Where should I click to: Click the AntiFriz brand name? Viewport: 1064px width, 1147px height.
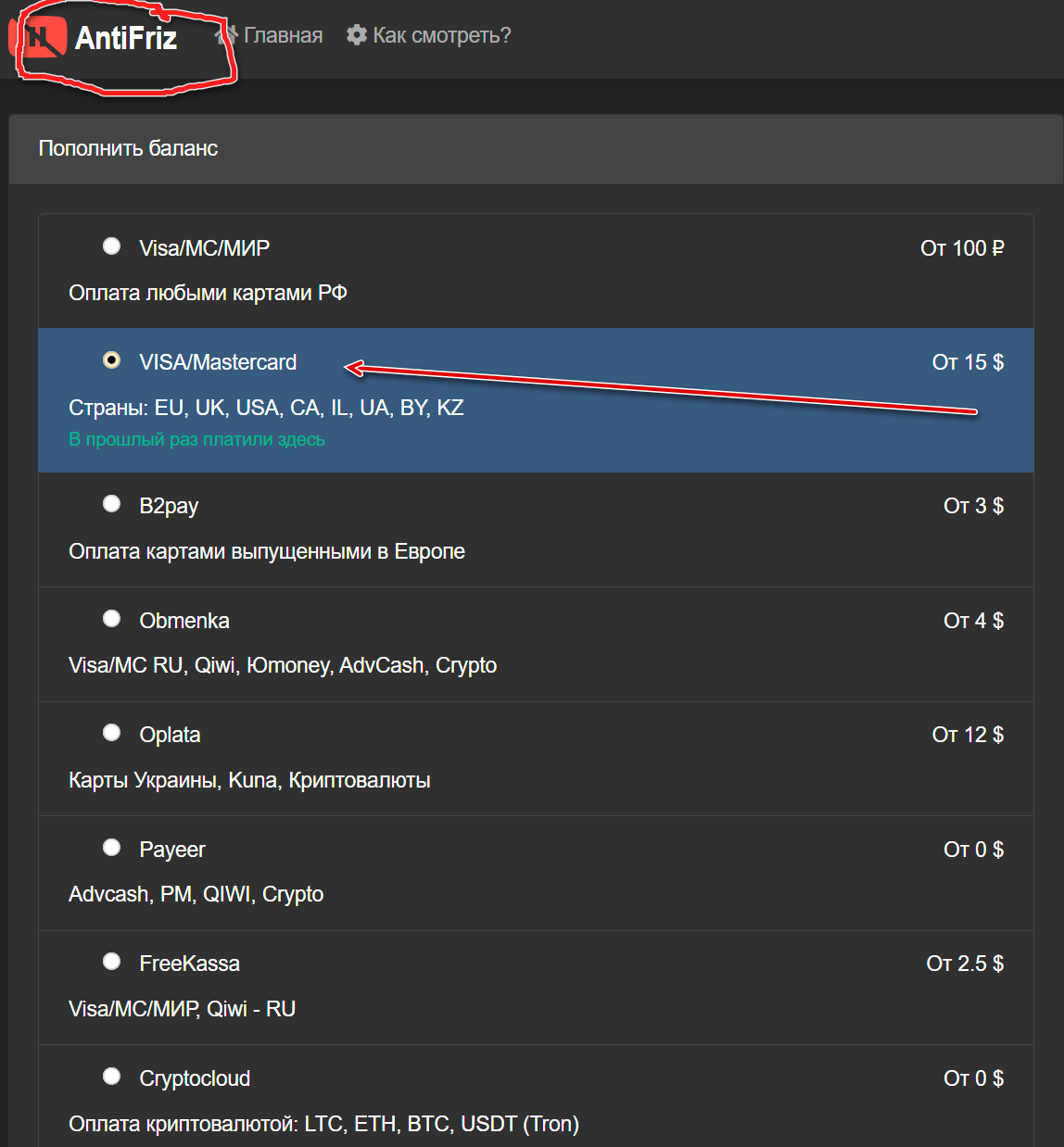click(x=126, y=38)
